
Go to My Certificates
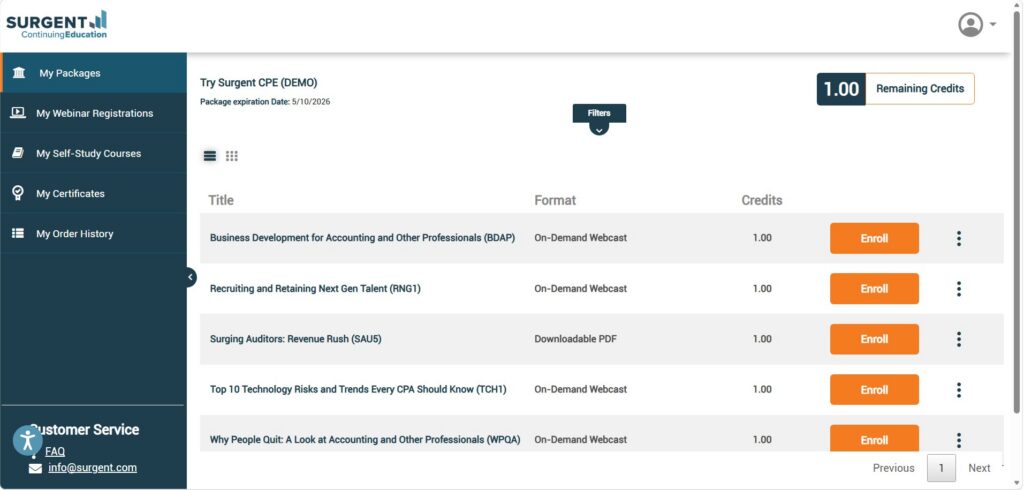tap(94, 193)
